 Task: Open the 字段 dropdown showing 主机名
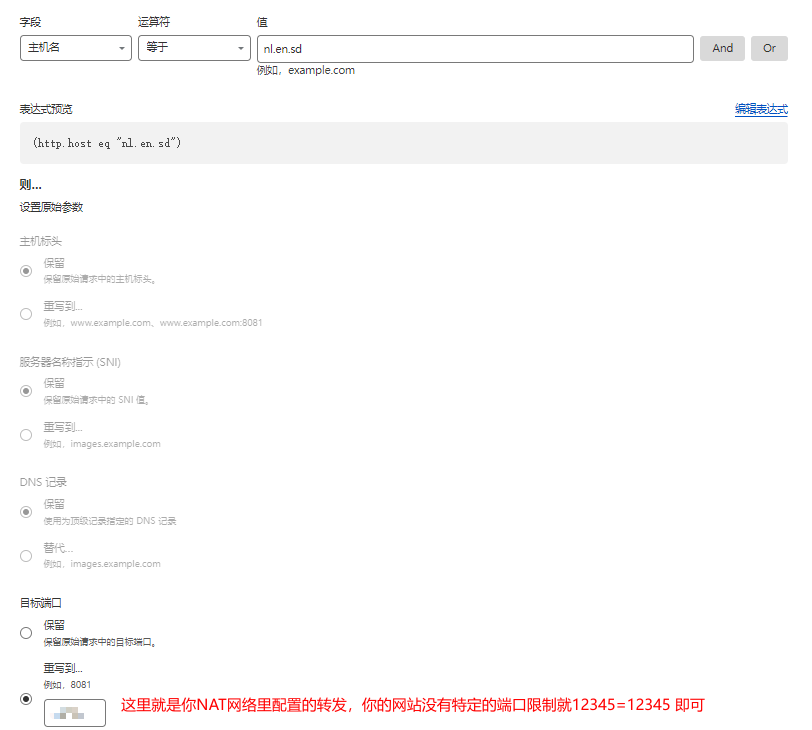click(76, 48)
